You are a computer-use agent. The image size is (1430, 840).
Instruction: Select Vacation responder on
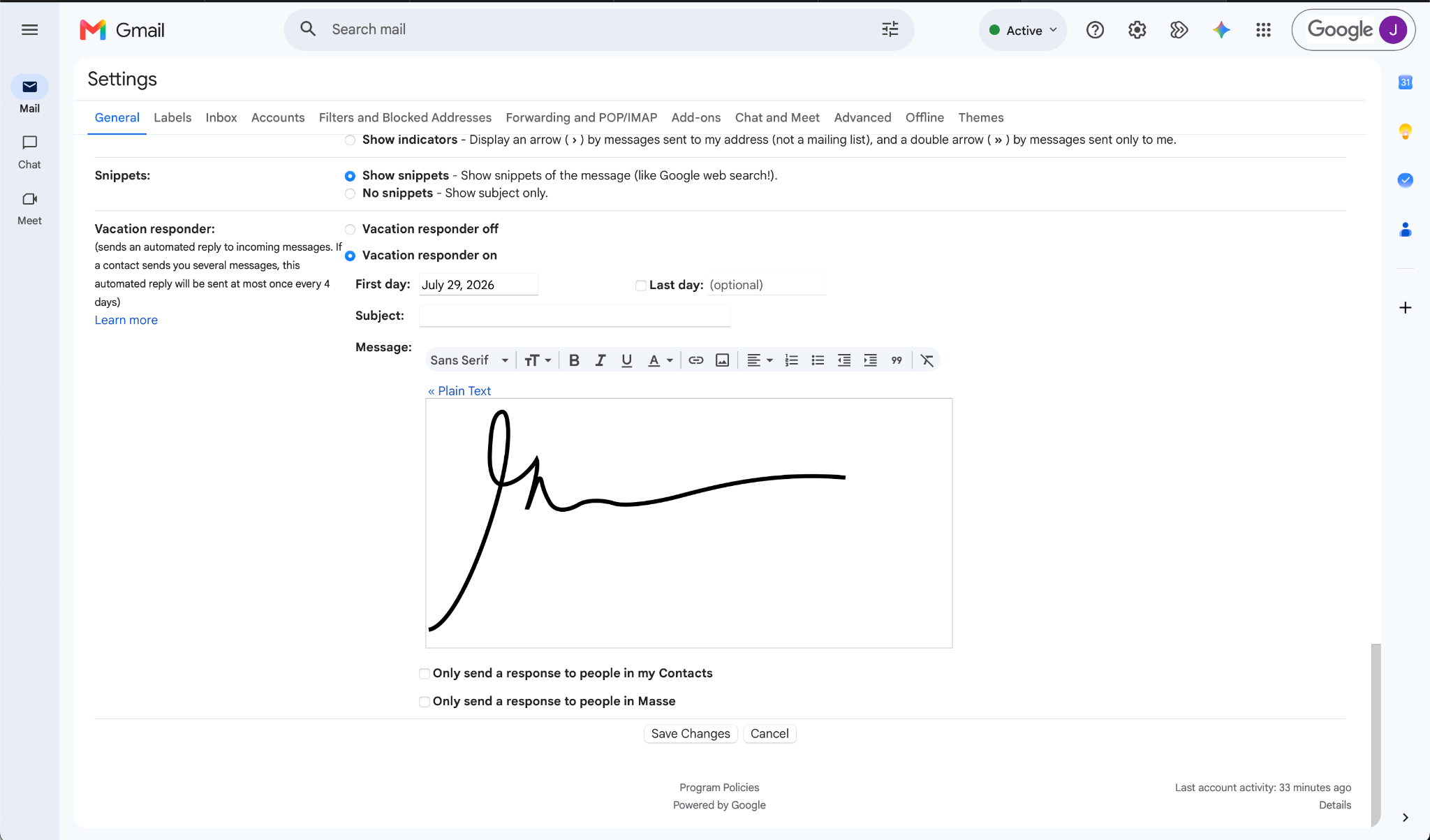(x=350, y=256)
